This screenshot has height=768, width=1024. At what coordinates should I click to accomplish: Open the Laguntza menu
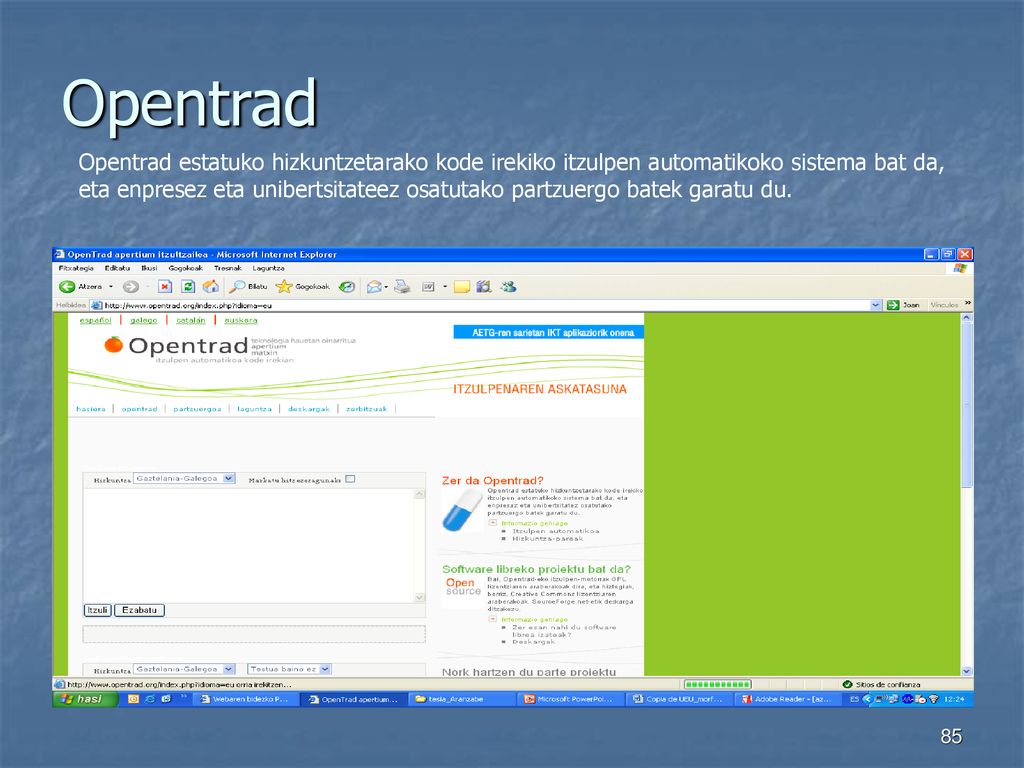click(268, 268)
